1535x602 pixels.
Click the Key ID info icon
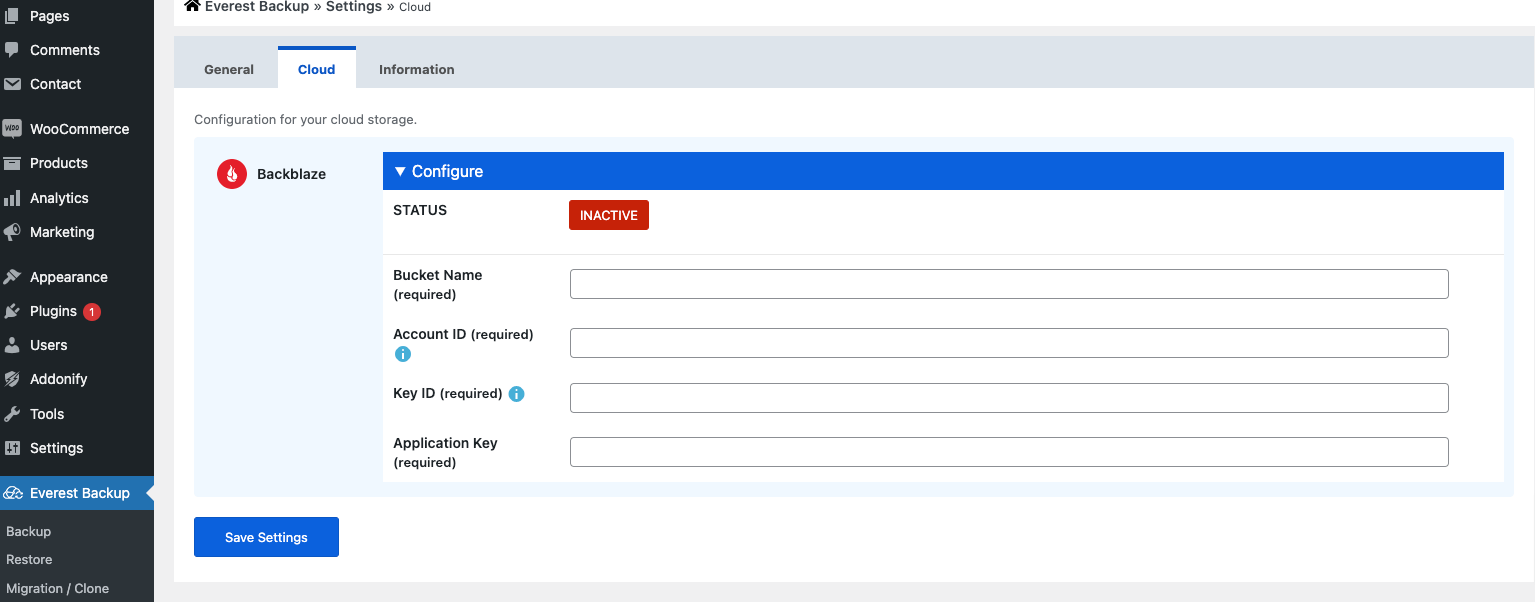516,394
